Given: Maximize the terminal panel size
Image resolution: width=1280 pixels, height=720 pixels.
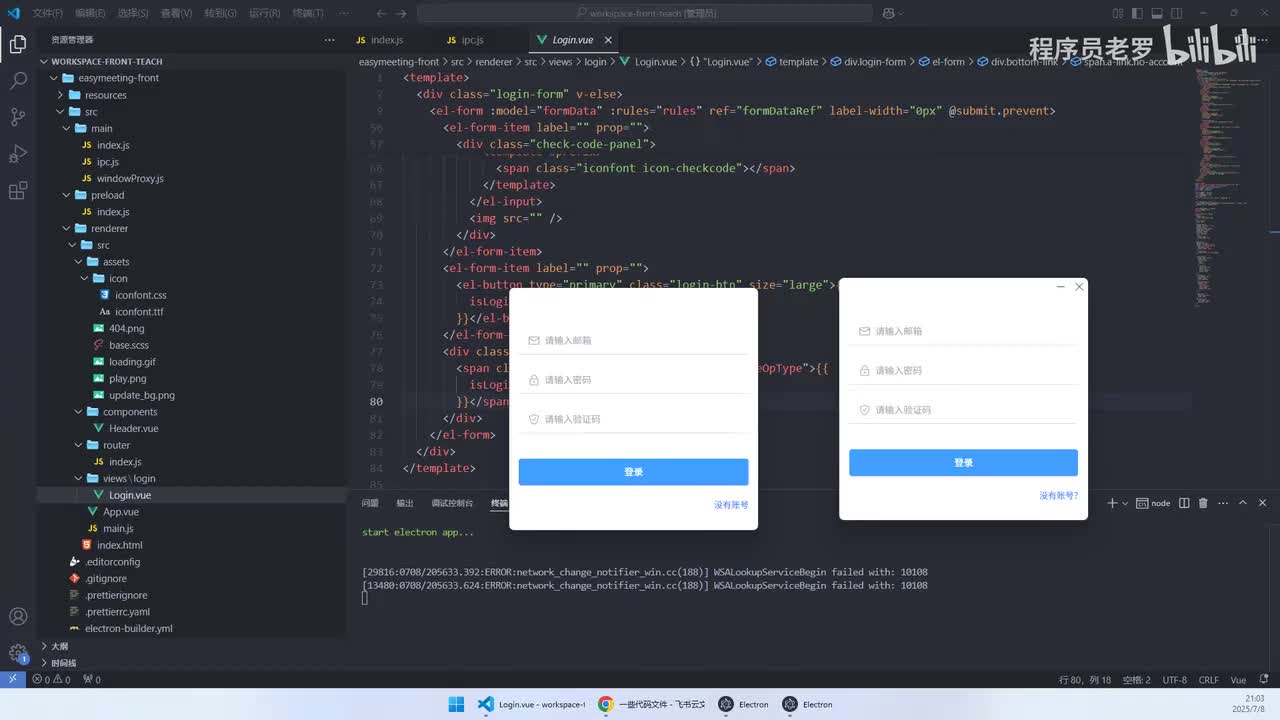Looking at the screenshot, I should click(1243, 503).
